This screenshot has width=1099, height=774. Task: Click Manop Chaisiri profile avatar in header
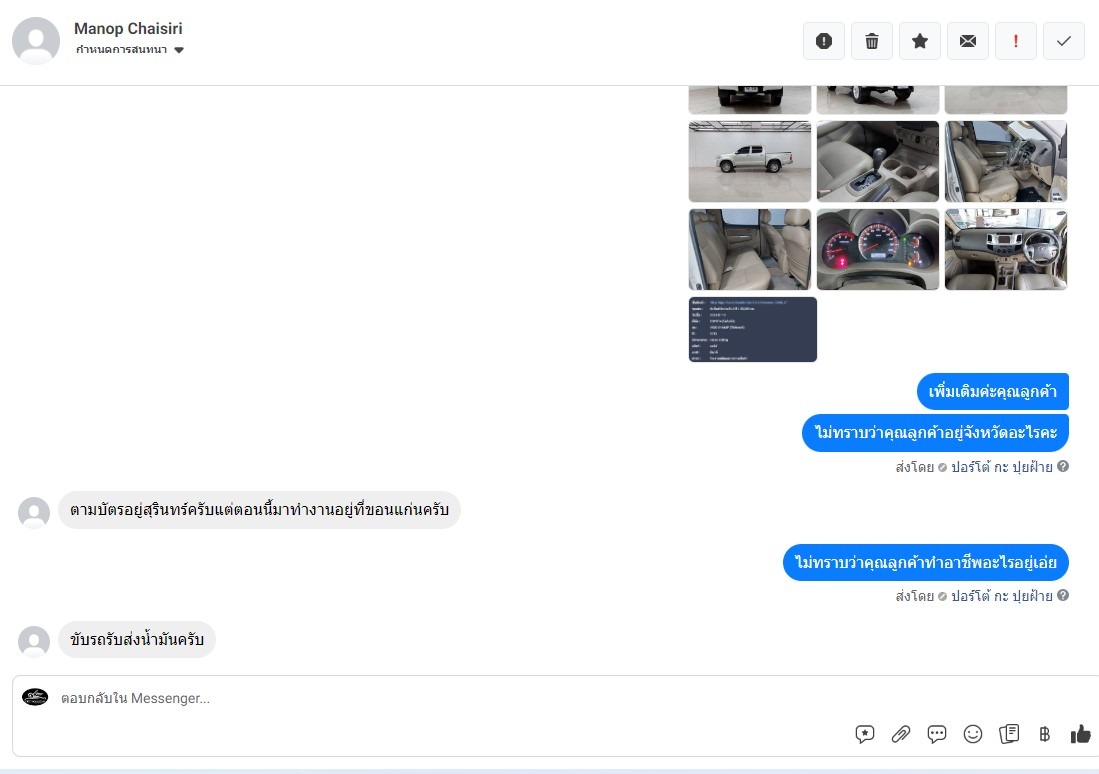coord(36,41)
